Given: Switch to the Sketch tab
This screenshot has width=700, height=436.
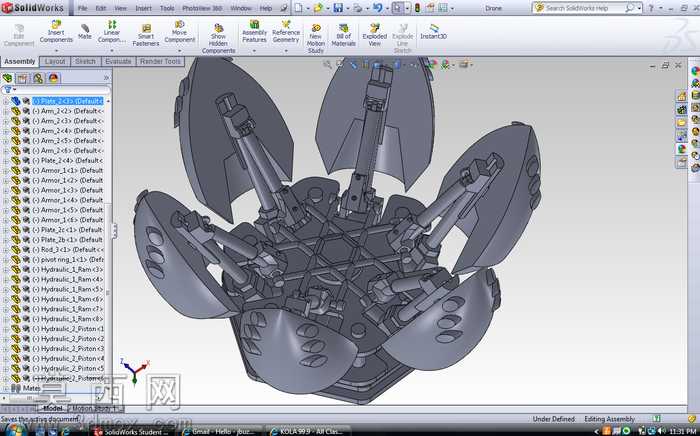Looking at the screenshot, I should (85, 62).
